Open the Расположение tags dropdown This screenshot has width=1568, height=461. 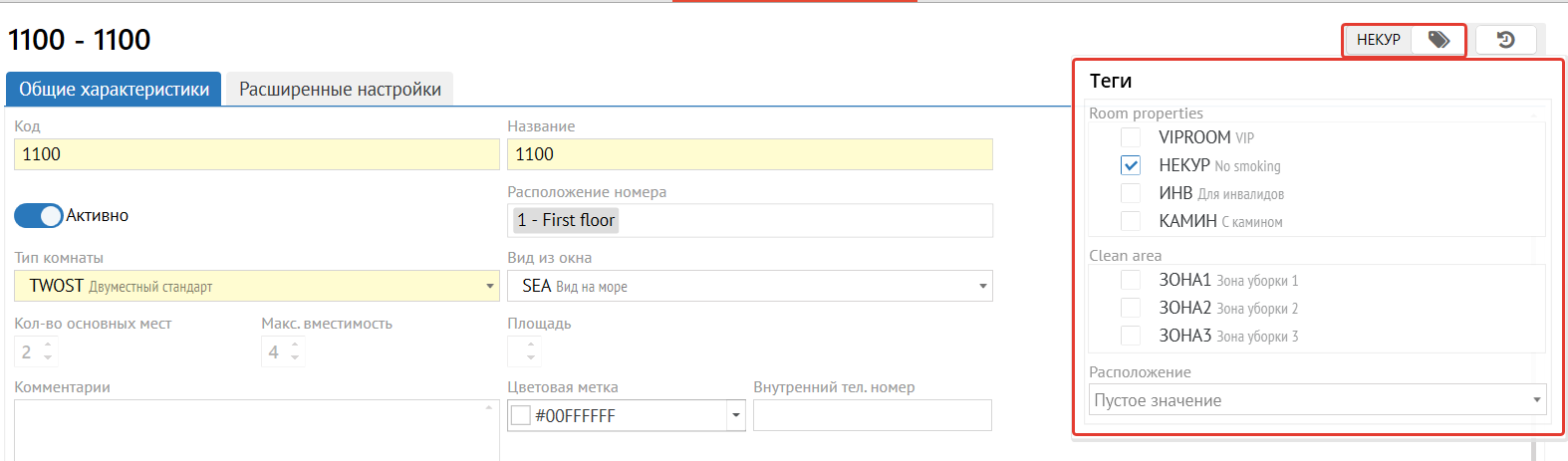[1537, 400]
